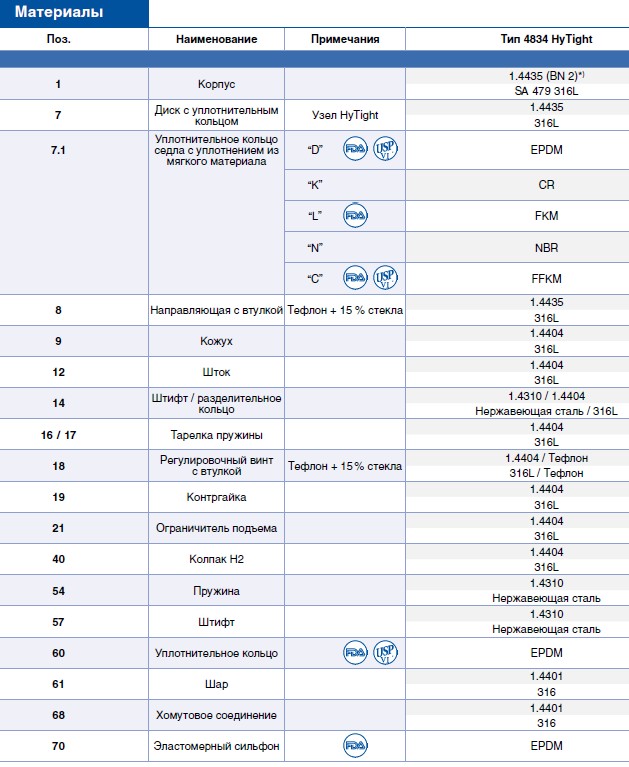Viewport: 629px width, 767px height.
Task: Click the USP VI icon in row 60
Action: coord(385,653)
